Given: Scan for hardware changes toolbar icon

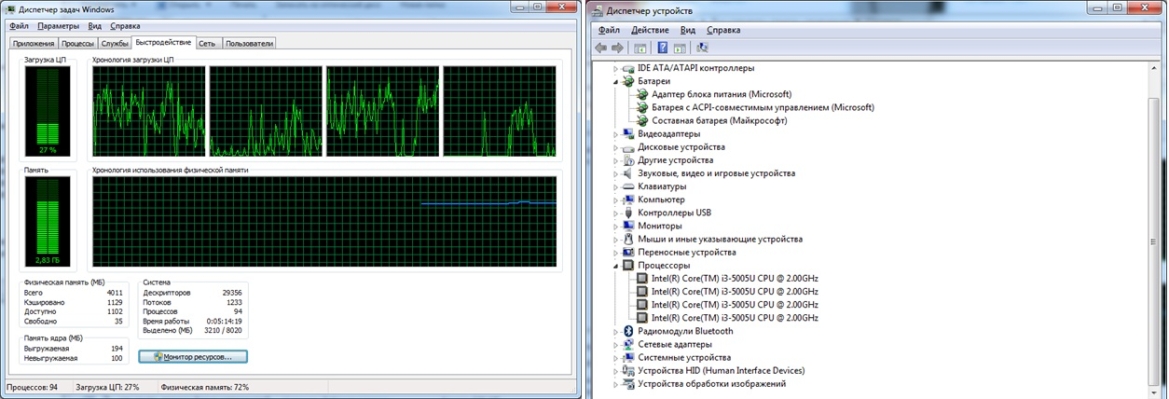Looking at the screenshot, I should [702, 48].
